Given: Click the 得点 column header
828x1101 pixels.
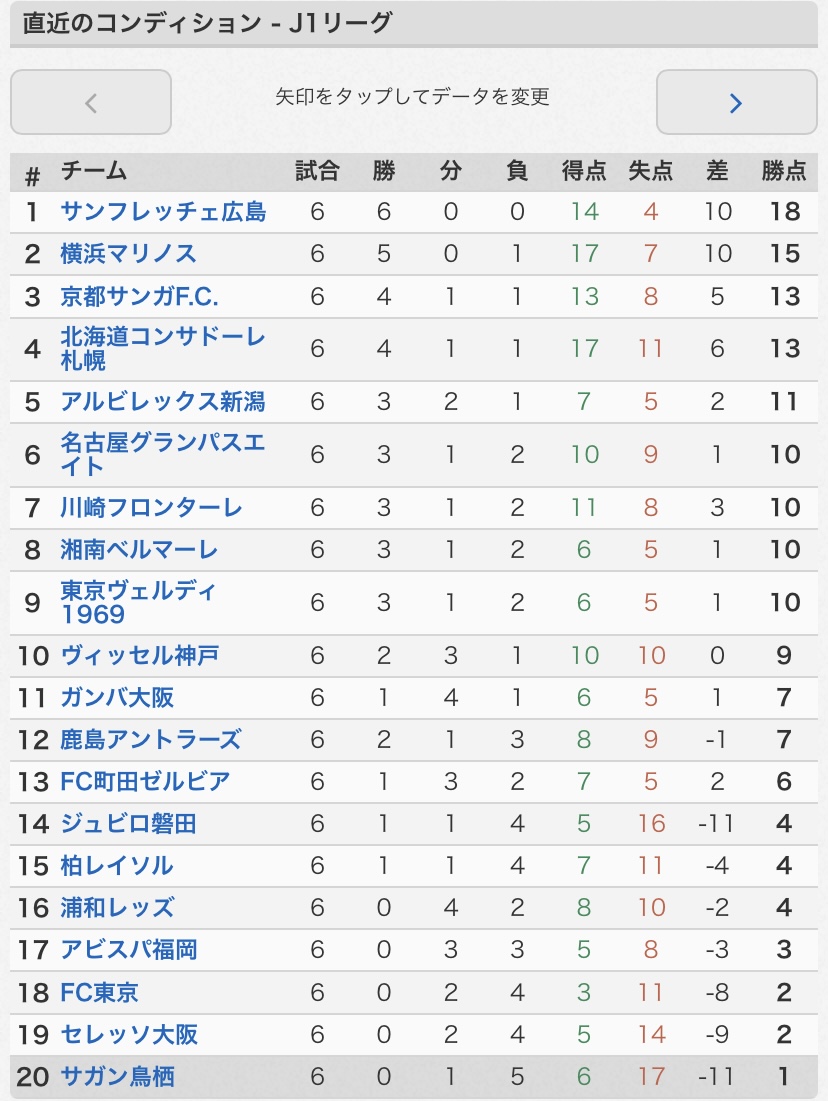Looking at the screenshot, I should coord(584,171).
